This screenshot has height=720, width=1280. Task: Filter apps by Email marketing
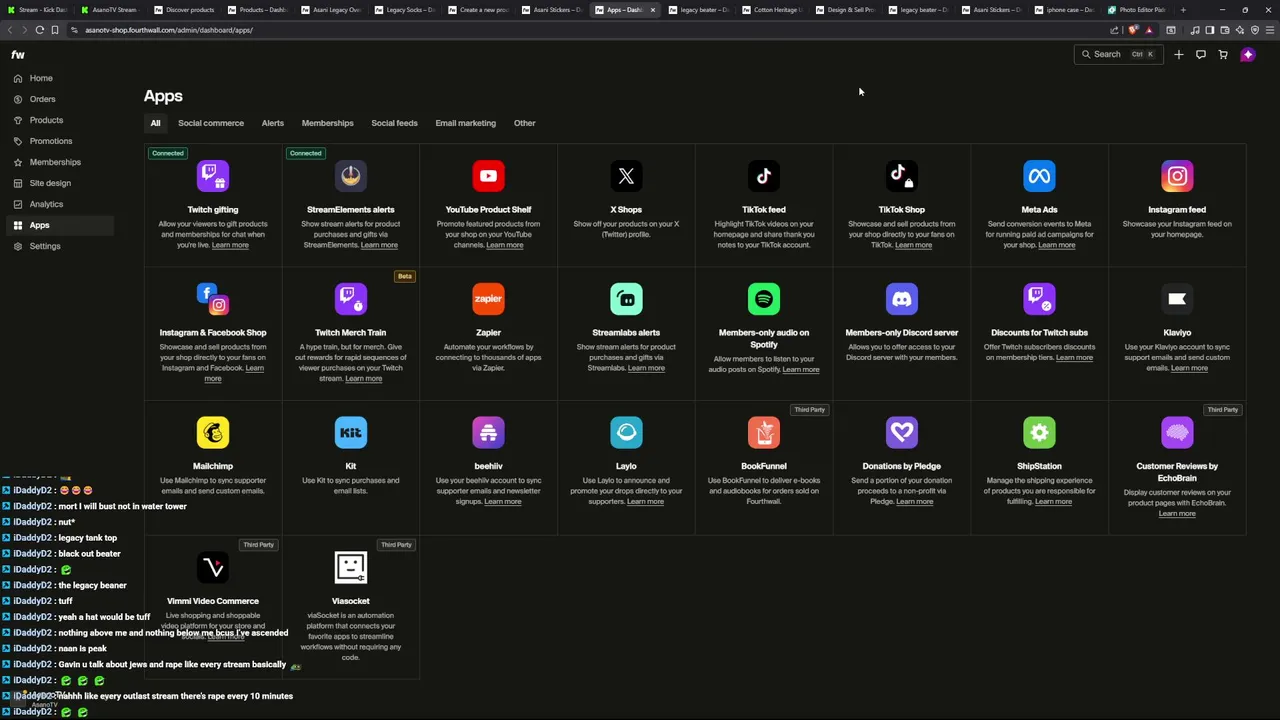tap(465, 123)
